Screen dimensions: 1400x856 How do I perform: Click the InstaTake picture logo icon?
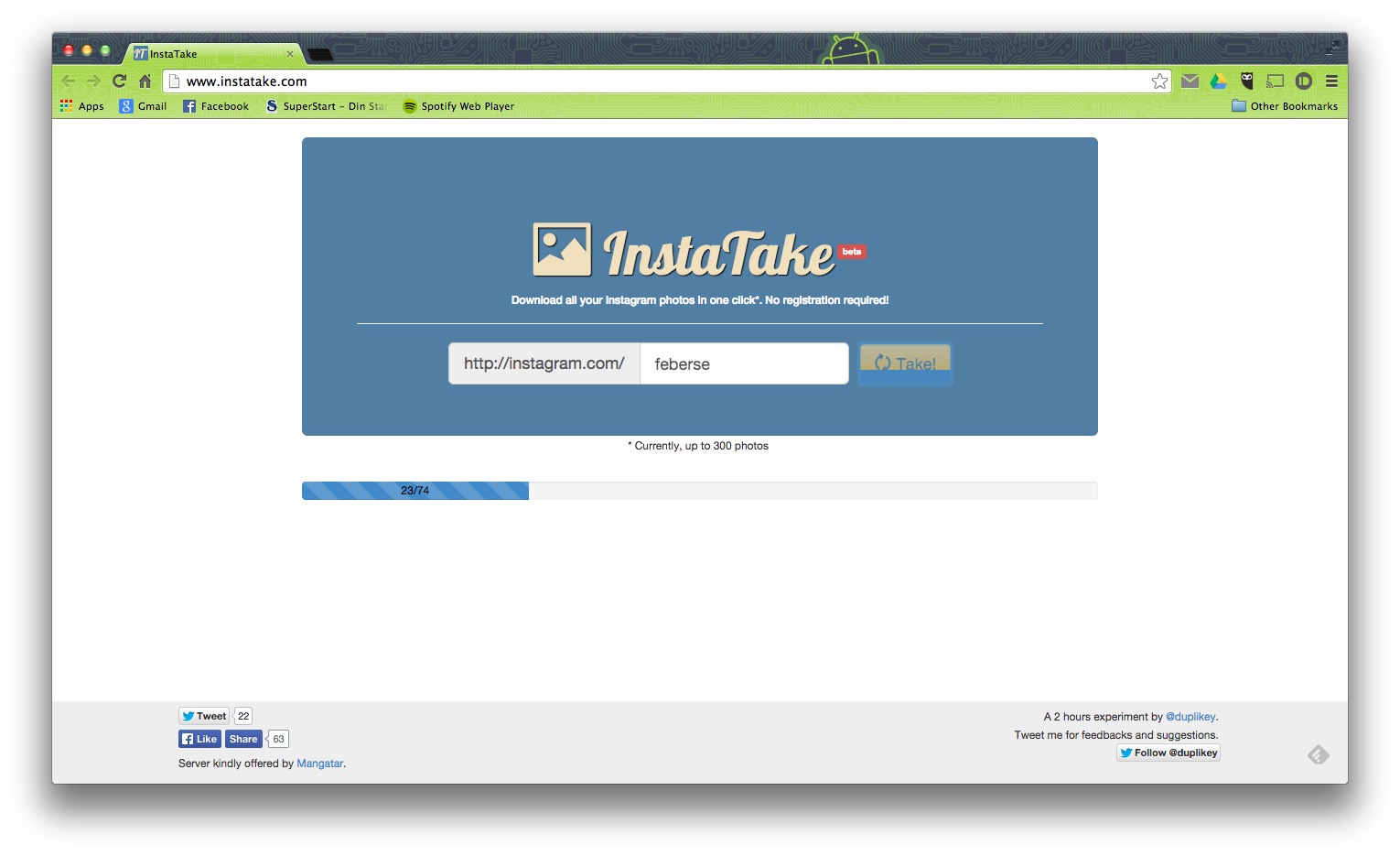click(562, 250)
